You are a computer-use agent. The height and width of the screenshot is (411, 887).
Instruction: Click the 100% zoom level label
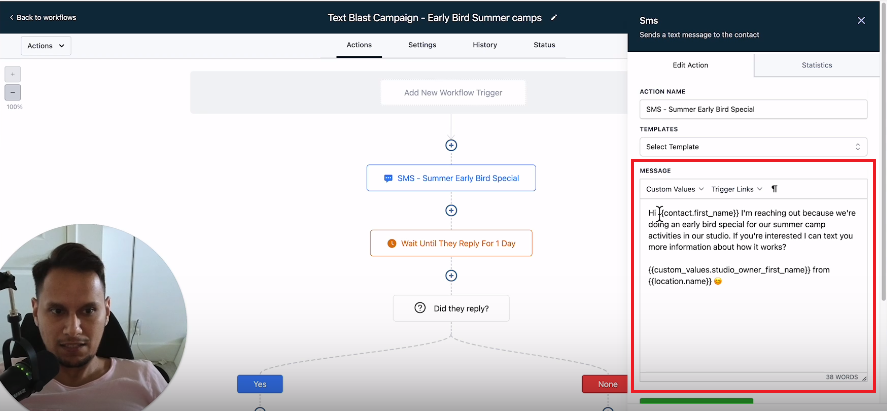(14, 107)
